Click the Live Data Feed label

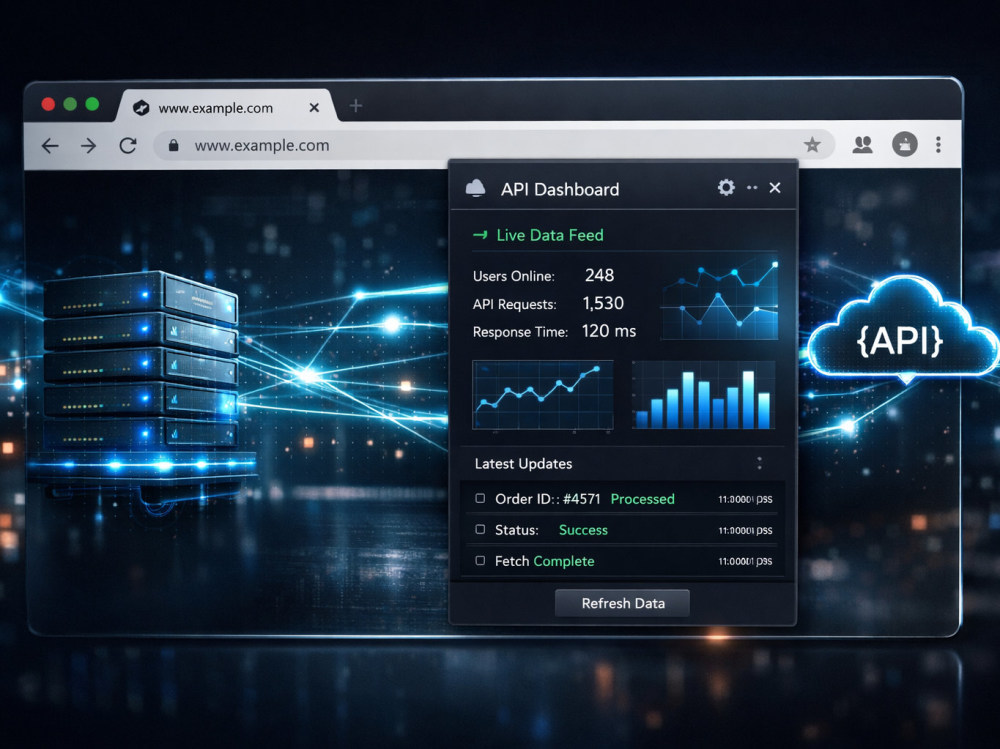(x=550, y=235)
